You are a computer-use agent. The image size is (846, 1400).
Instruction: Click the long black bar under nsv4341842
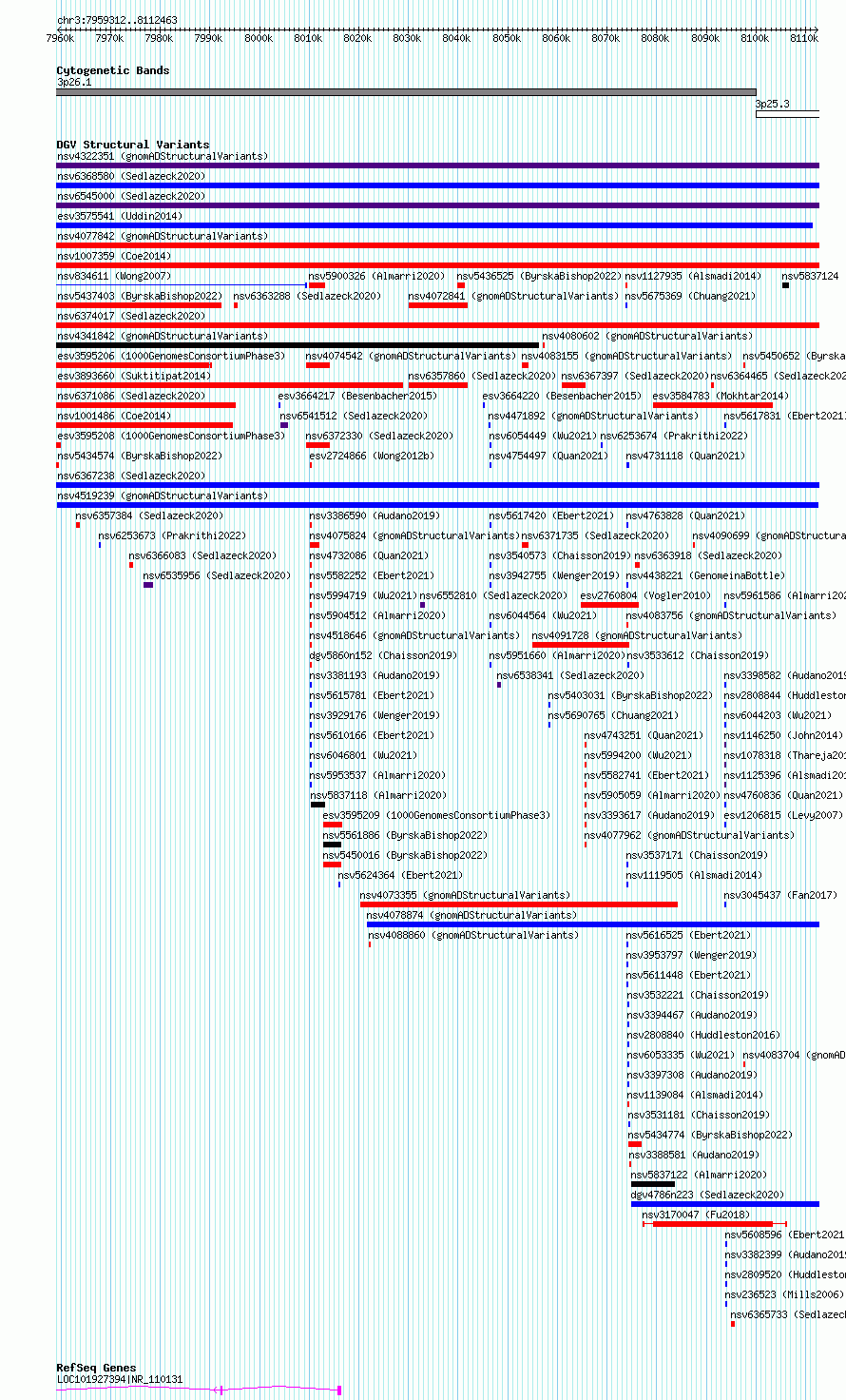click(297, 345)
